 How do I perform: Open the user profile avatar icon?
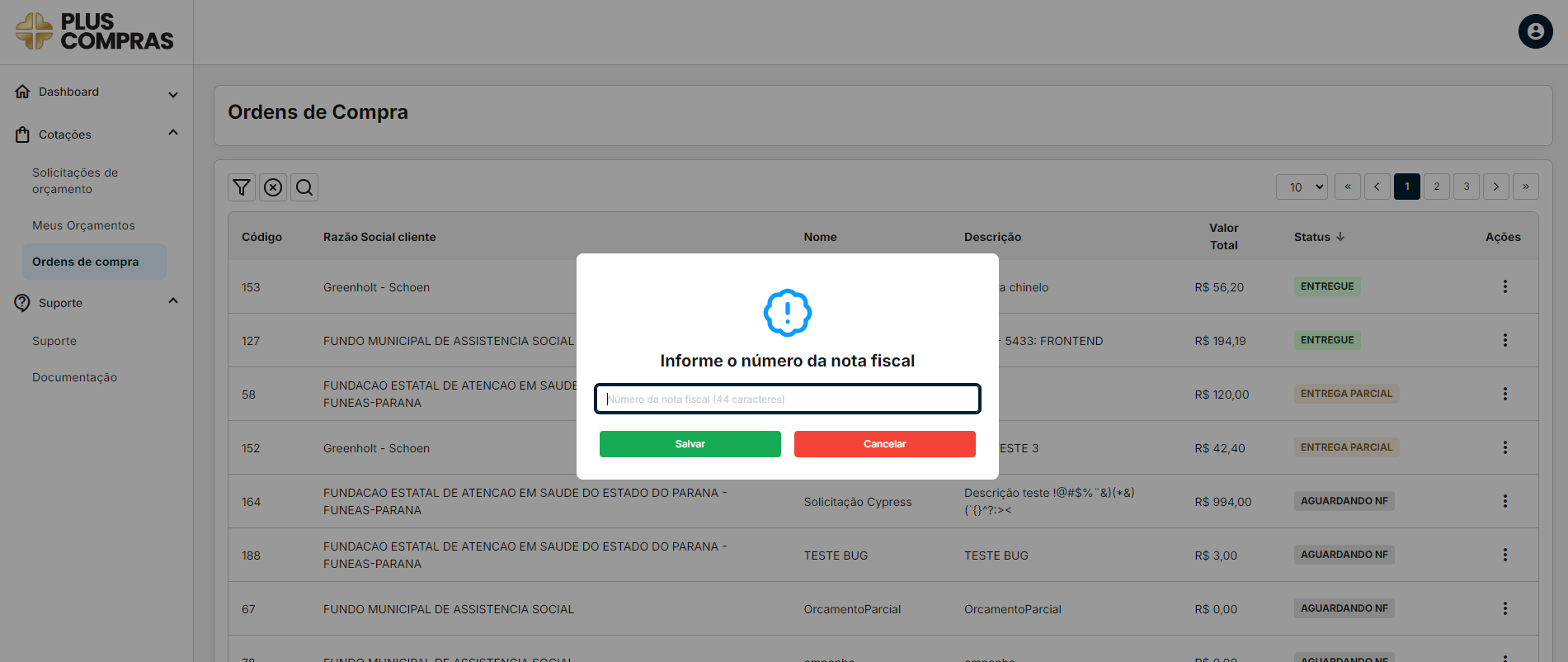(1535, 32)
